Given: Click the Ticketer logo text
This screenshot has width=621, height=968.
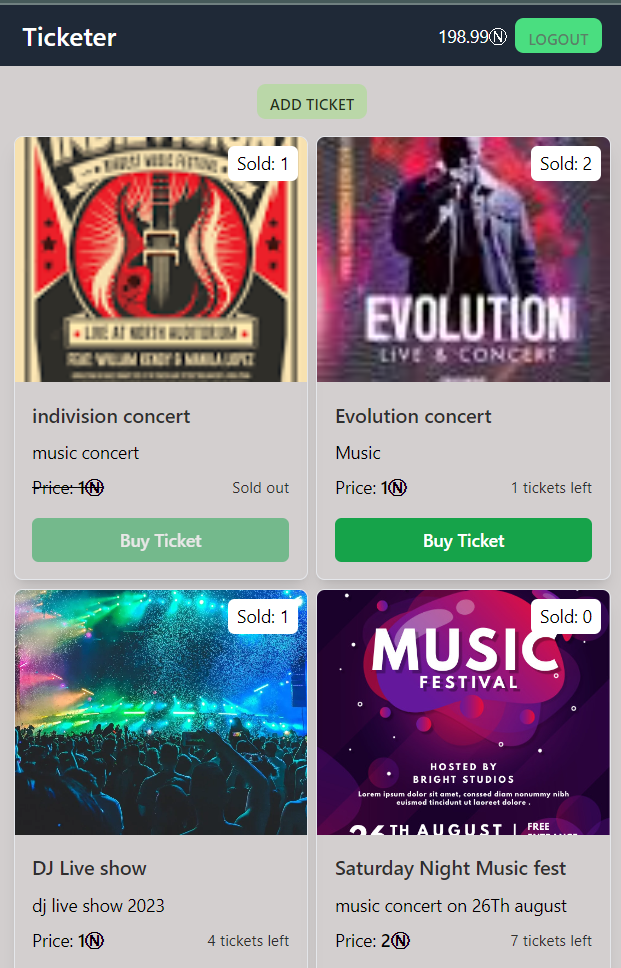Looking at the screenshot, I should pos(69,37).
